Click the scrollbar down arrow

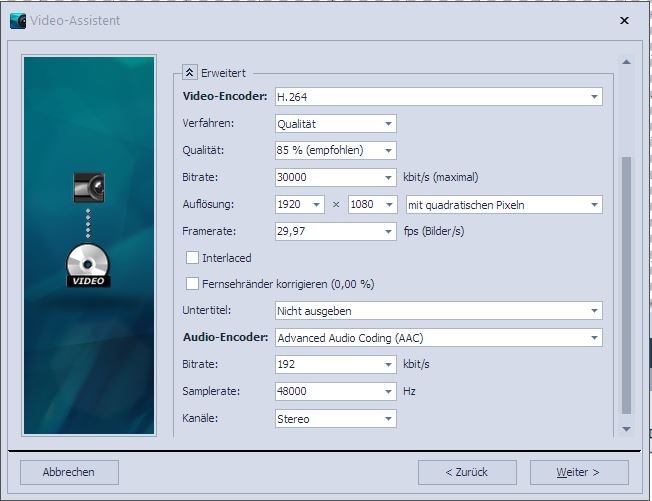pos(626,429)
